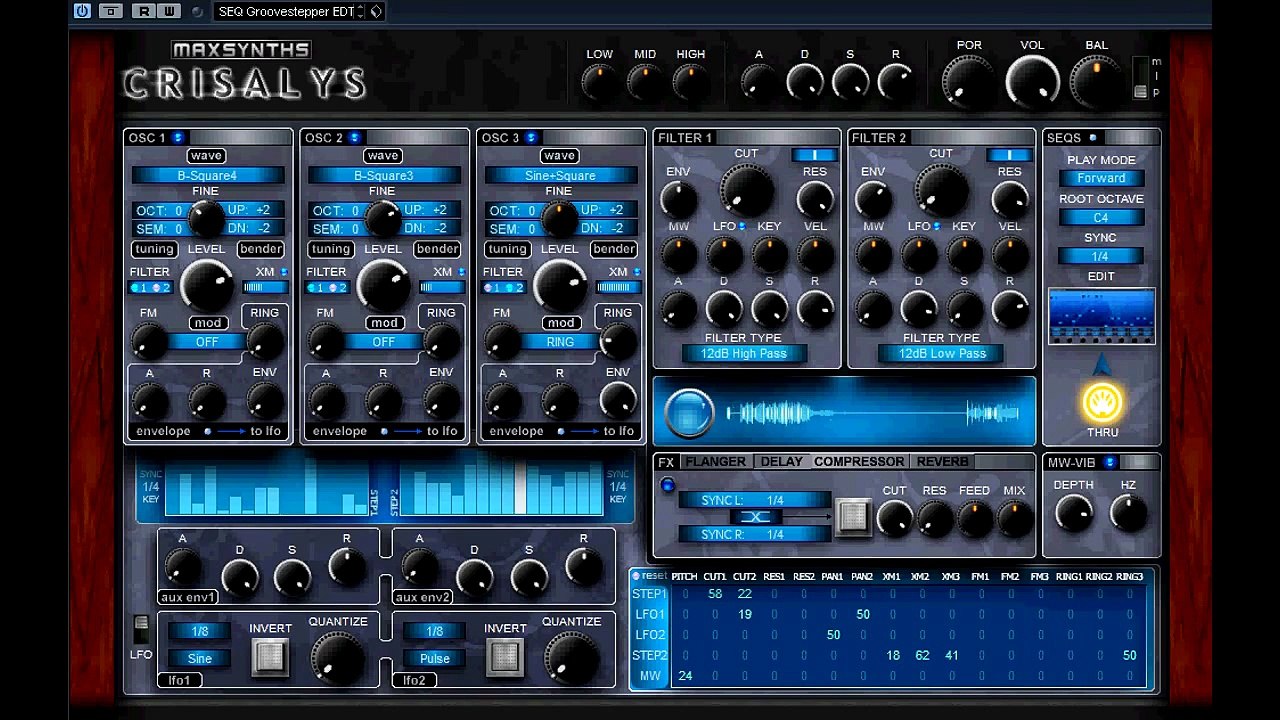Screen dimensions: 1280x720
Task: Open OSC 1 waveform dropdown B-Square4
Action: pos(207,176)
